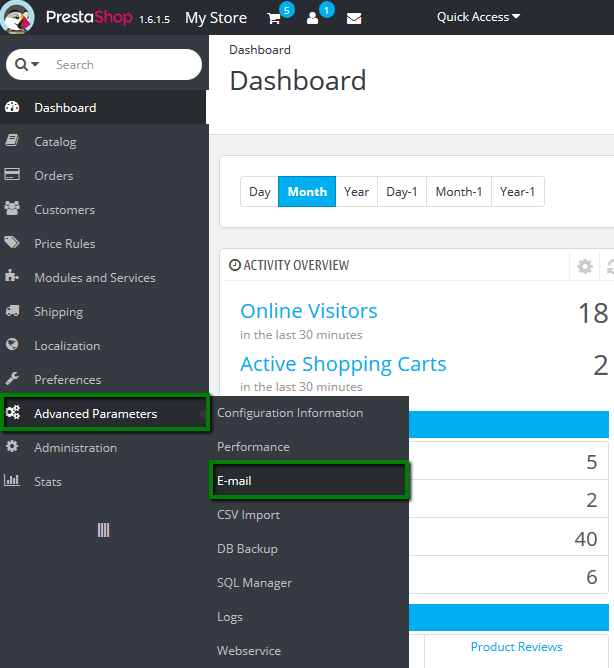Select the Year period tab
Screen dimensions: 614x668
click(356, 192)
